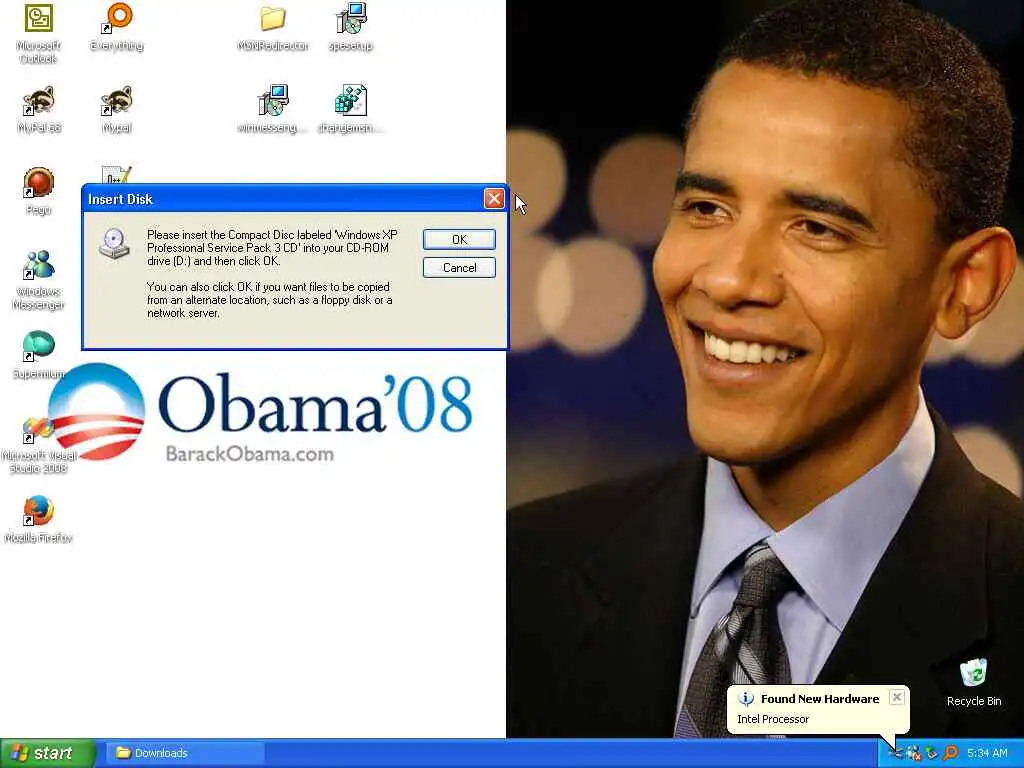Click the balloon's info icon
The width and height of the screenshot is (1024, 768).
click(746, 699)
